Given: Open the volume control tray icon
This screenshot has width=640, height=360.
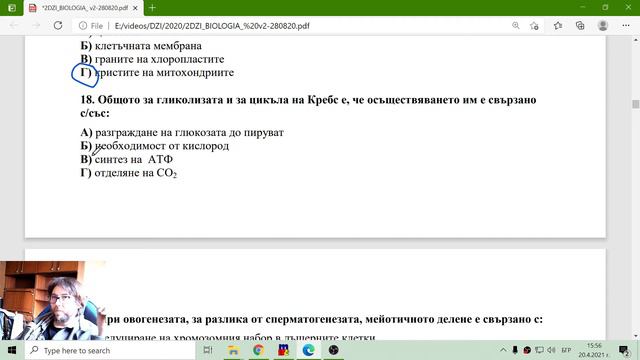Looking at the screenshot, I should pyautogui.click(x=551, y=350).
